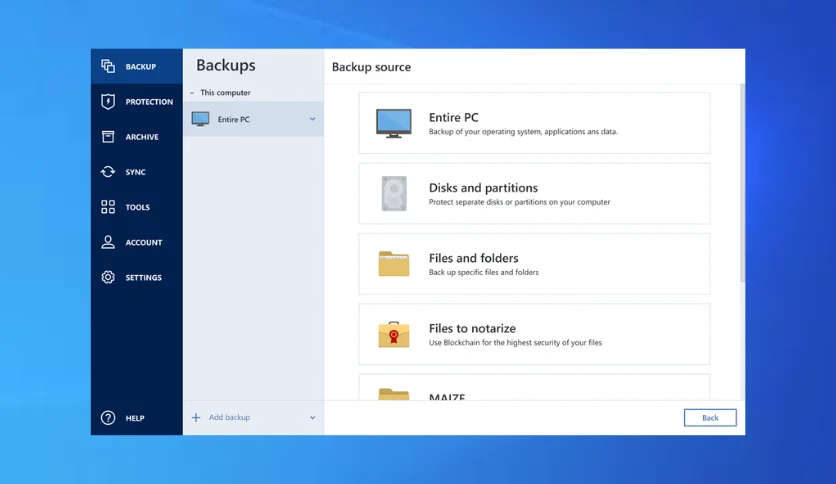
Task: Click the Sync arrows icon
Action: click(x=108, y=172)
